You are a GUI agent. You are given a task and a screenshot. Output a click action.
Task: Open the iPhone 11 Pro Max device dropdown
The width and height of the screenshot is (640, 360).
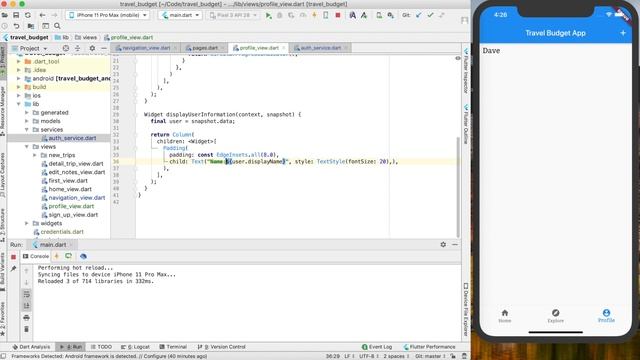[108, 15]
